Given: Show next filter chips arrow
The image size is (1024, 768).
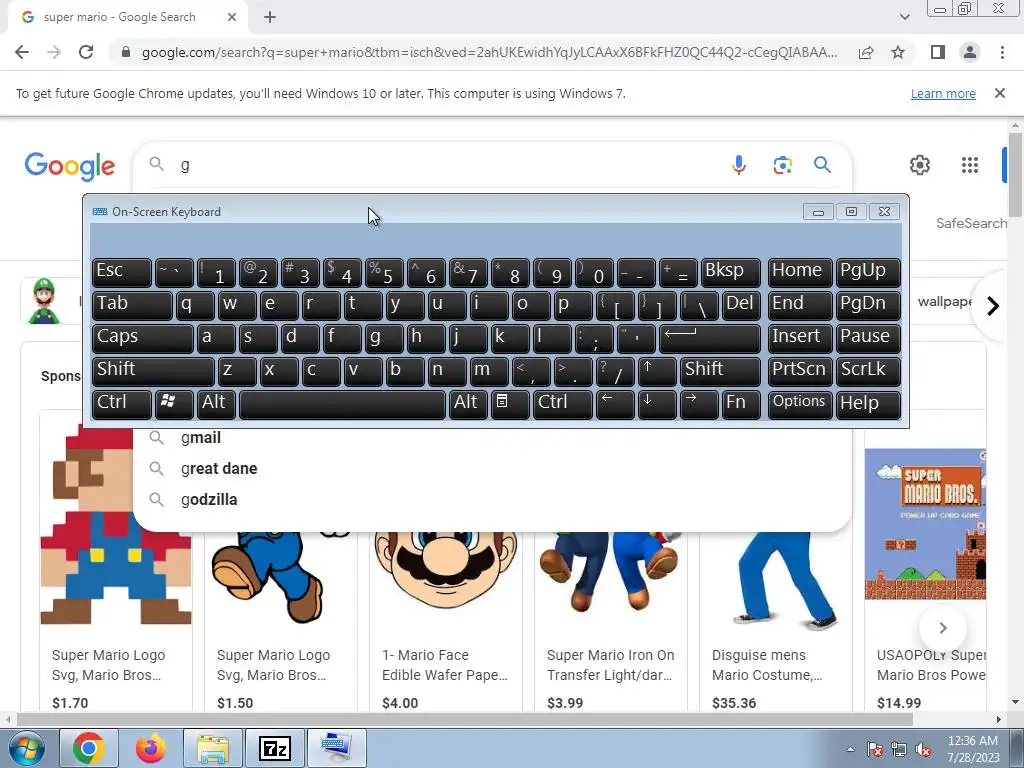Looking at the screenshot, I should (x=993, y=305).
